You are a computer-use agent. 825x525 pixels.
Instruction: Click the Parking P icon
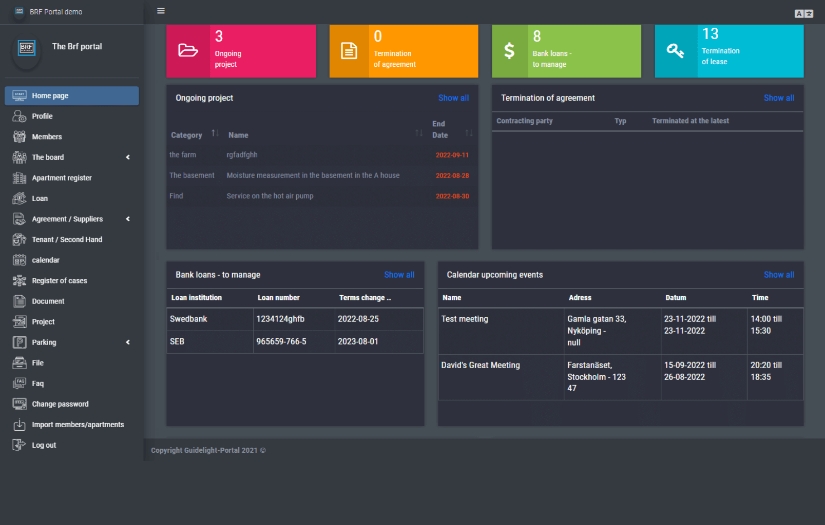(x=19, y=342)
